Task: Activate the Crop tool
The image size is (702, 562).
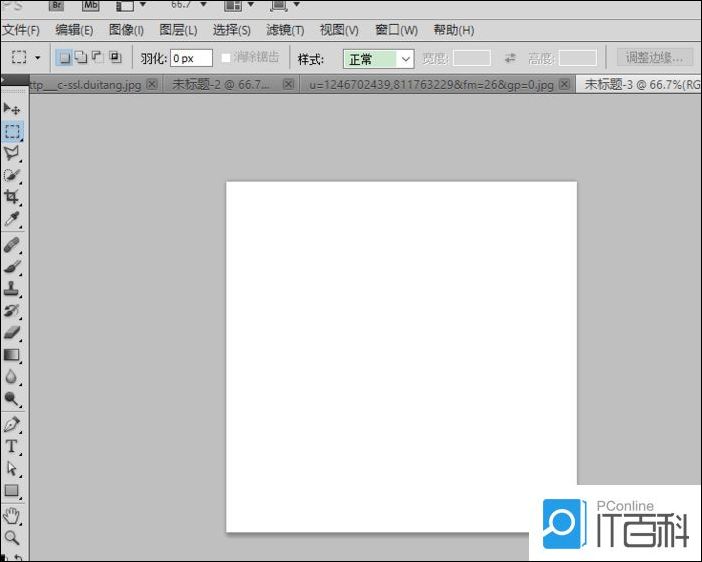Action: point(12,197)
